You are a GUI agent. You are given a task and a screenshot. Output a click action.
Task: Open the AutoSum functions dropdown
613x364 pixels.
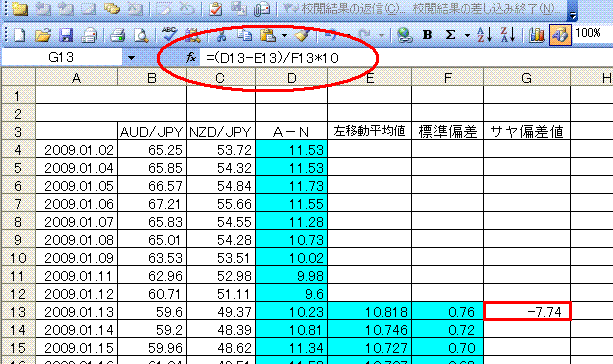pyautogui.click(x=467, y=36)
